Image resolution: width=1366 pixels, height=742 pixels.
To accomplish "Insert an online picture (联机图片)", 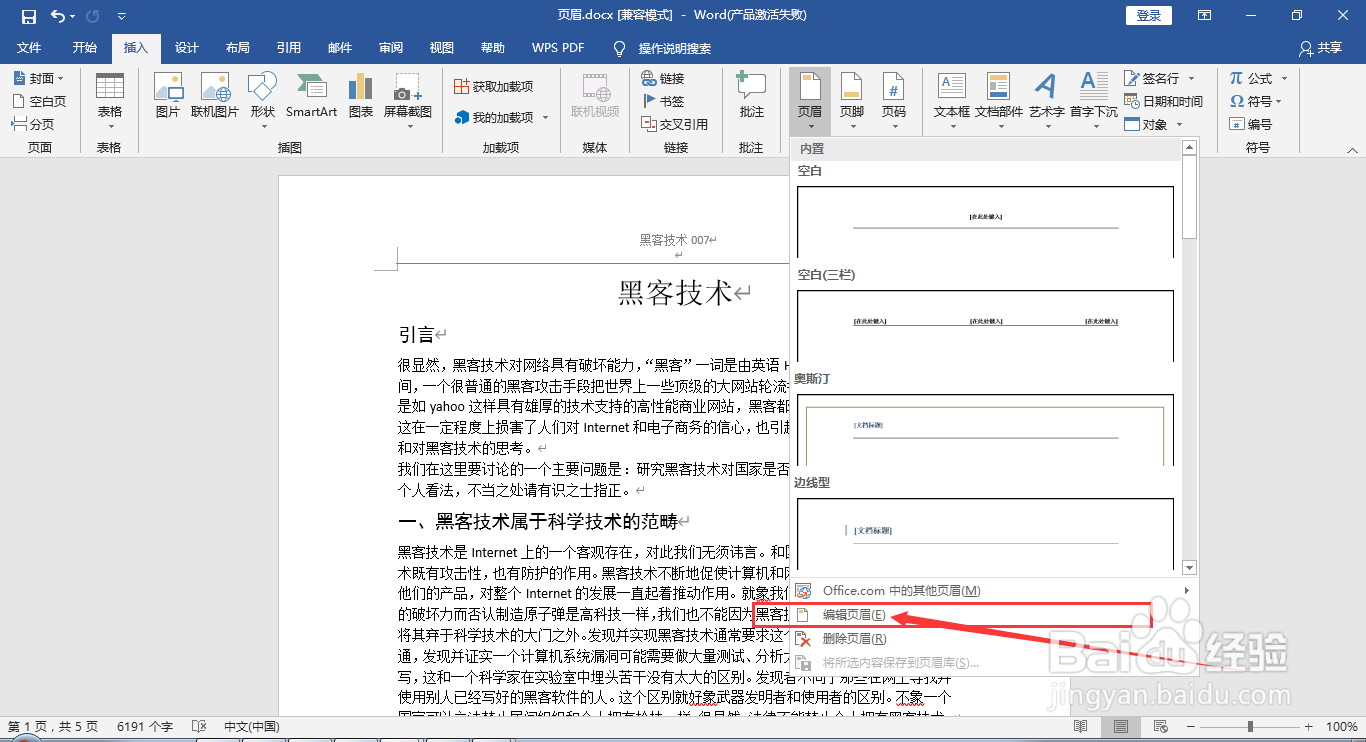I will [215, 98].
